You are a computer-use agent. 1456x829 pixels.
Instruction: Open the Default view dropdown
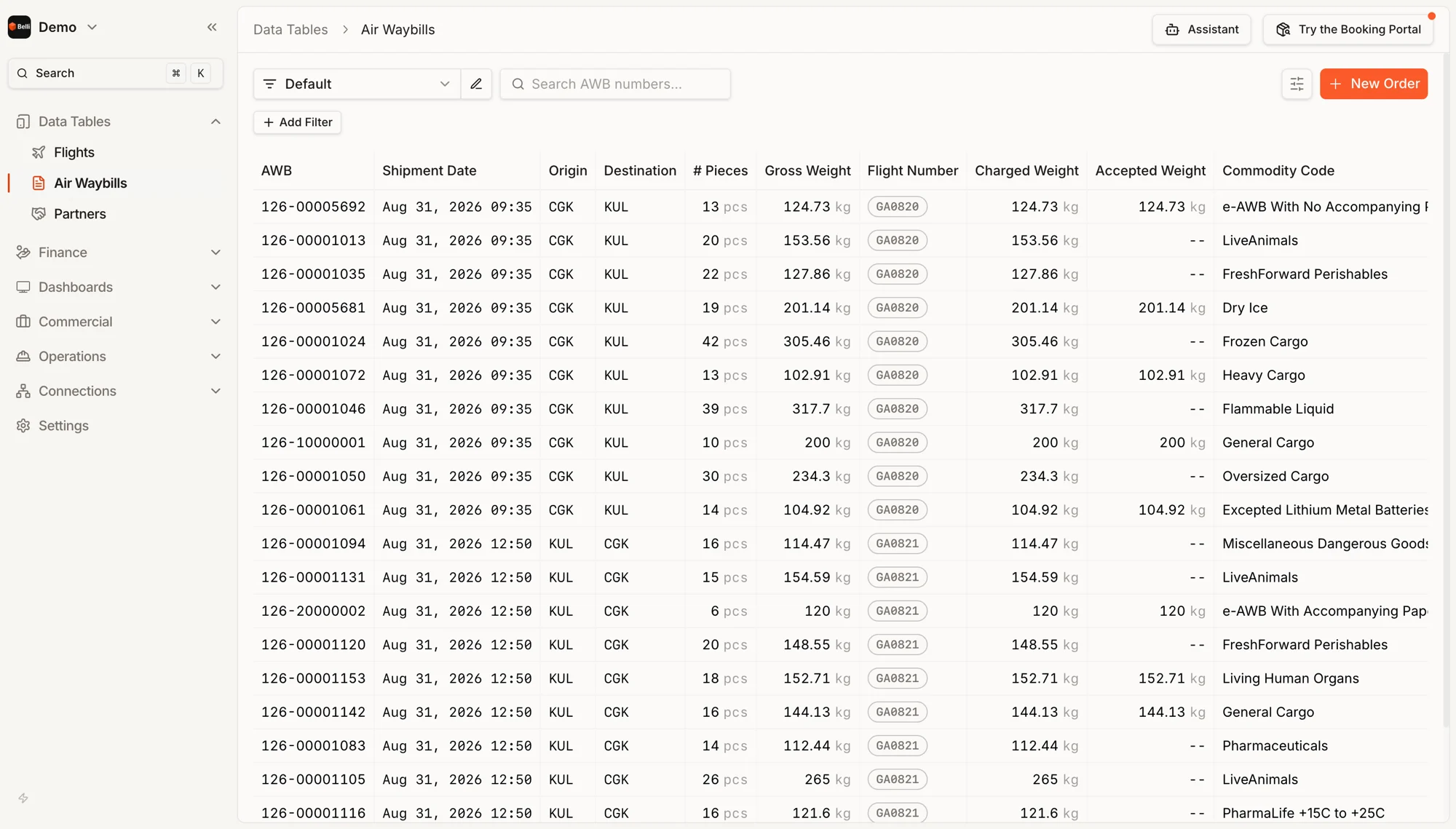pos(357,84)
